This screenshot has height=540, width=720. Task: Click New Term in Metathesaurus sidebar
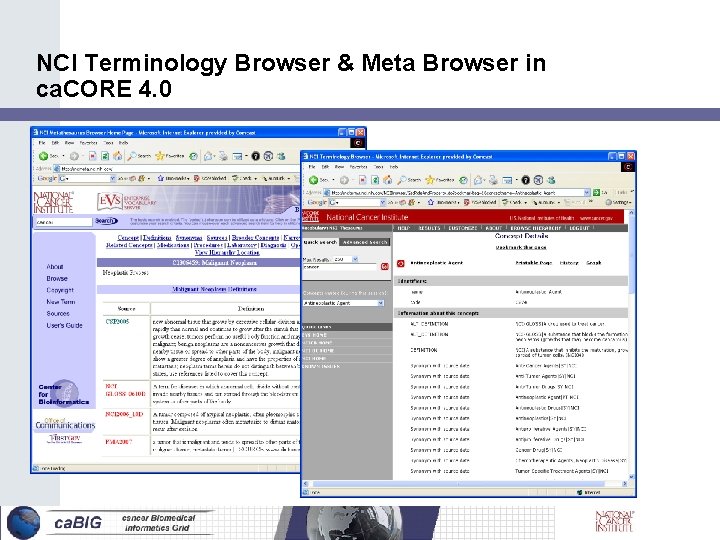point(61,302)
